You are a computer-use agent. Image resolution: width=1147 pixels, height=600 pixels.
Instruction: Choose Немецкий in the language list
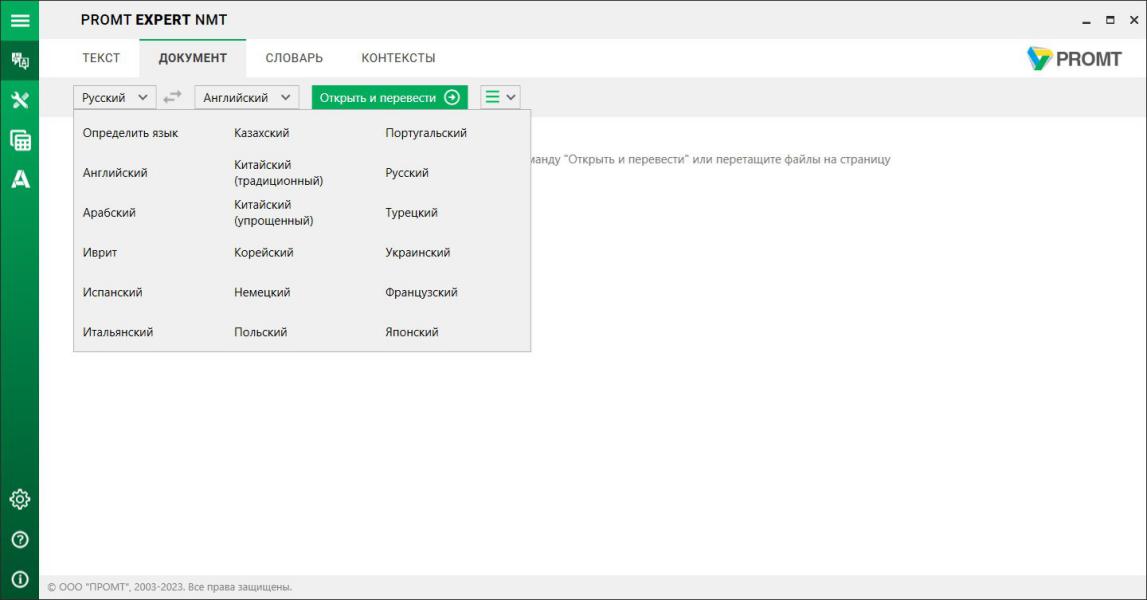(262, 293)
